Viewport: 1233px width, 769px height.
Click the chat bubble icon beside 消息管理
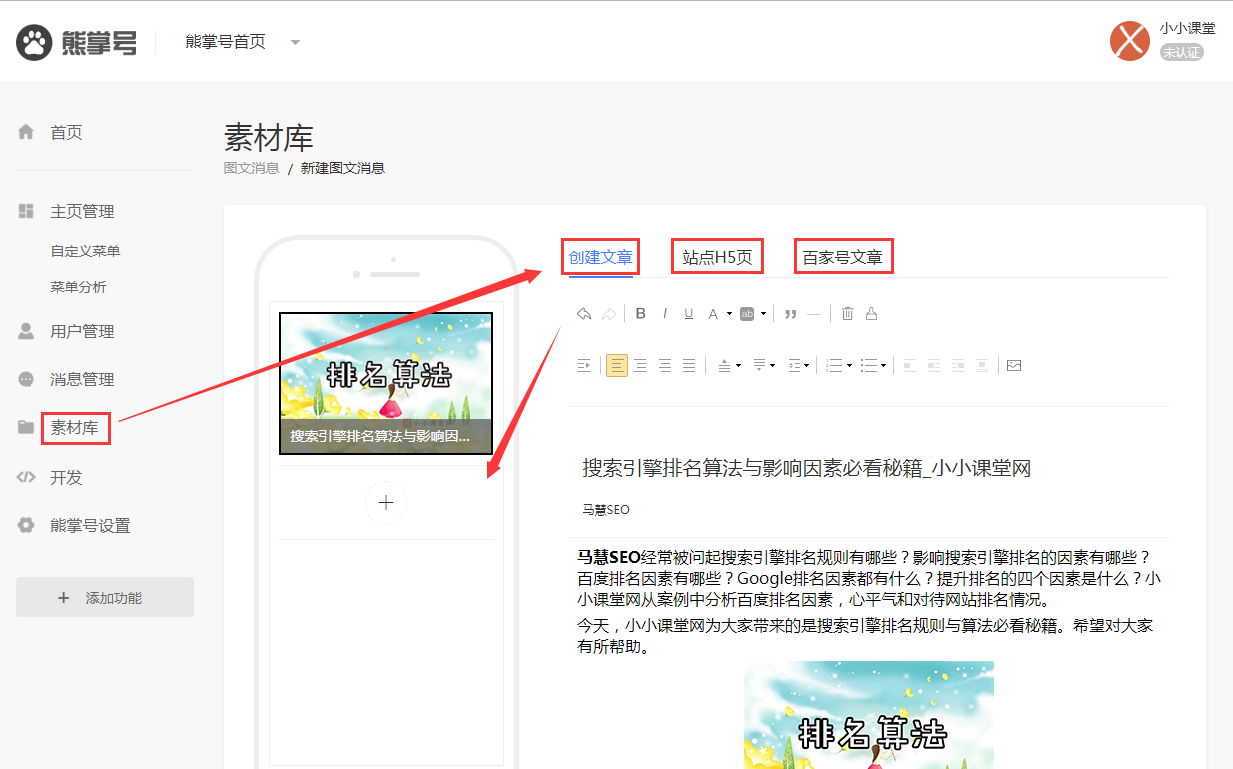(x=26, y=379)
